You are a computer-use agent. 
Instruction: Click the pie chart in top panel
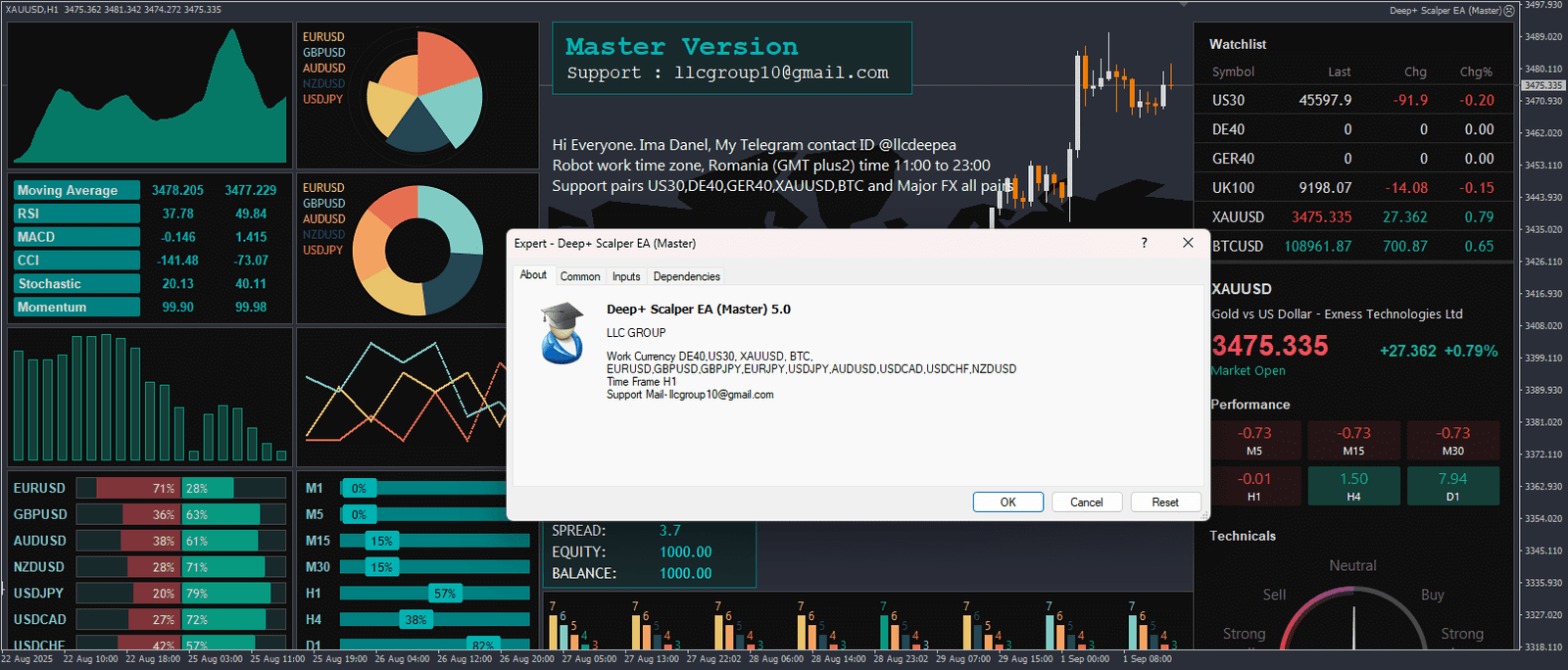424,91
